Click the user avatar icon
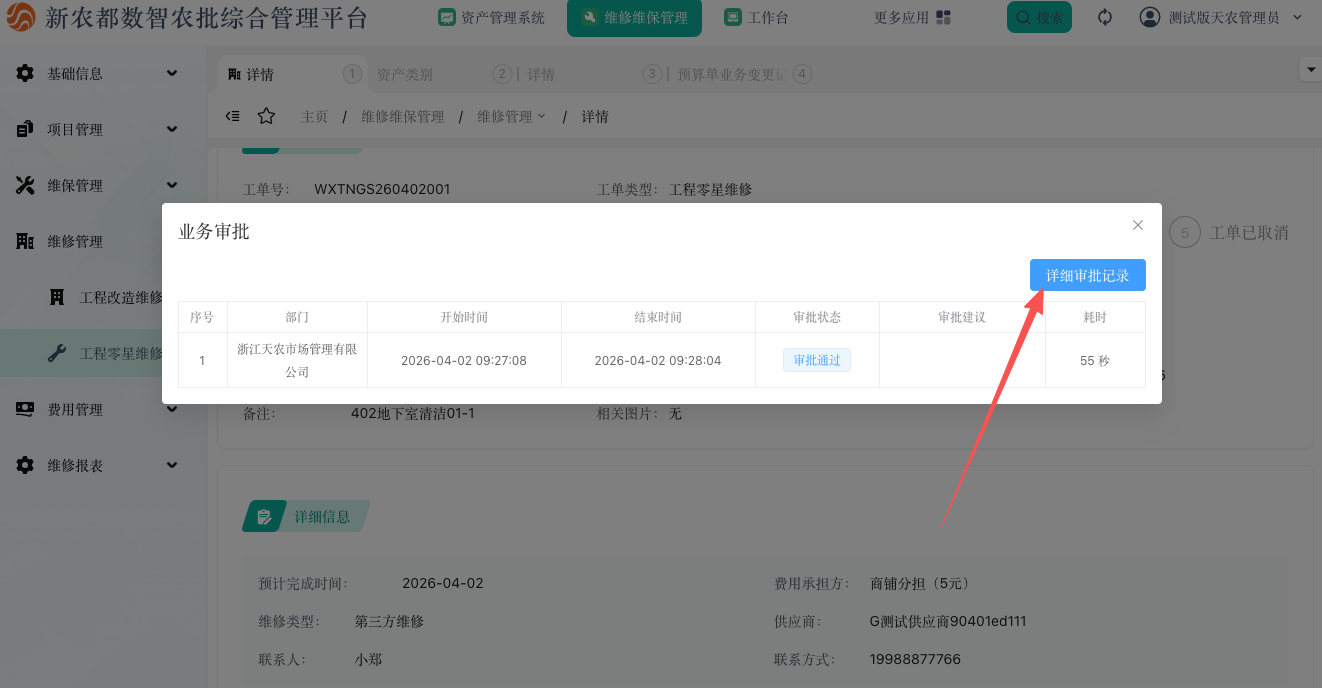1322x688 pixels. 1150,17
